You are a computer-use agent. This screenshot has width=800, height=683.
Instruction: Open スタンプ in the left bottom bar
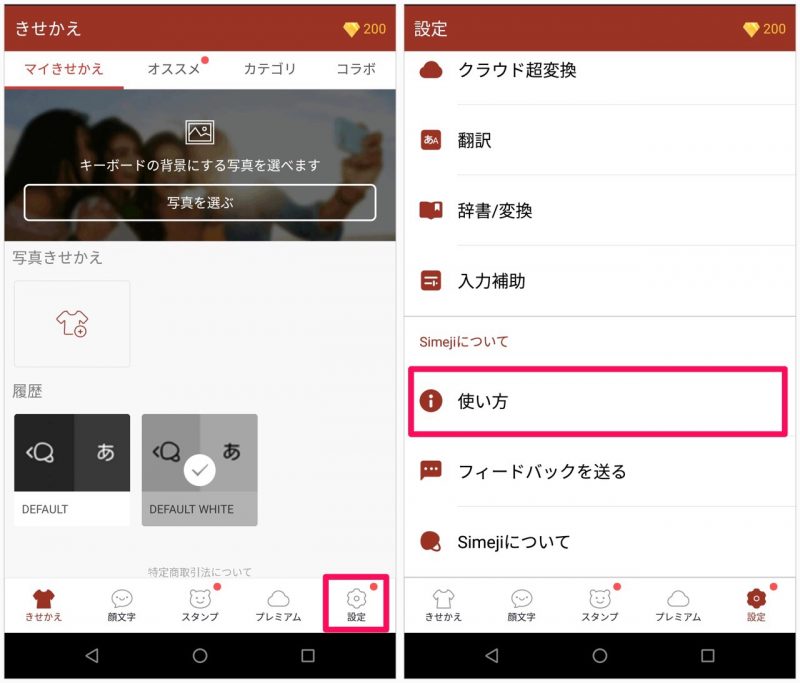pyautogui.click(x=200, y=605)
